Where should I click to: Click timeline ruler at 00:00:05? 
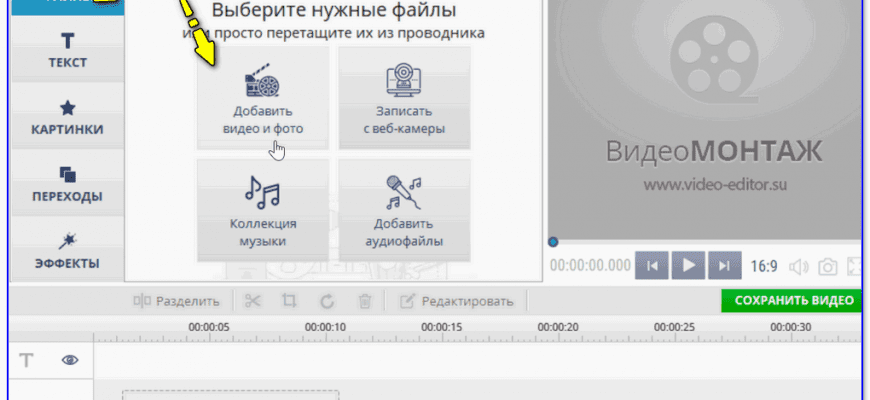point(209,327)
